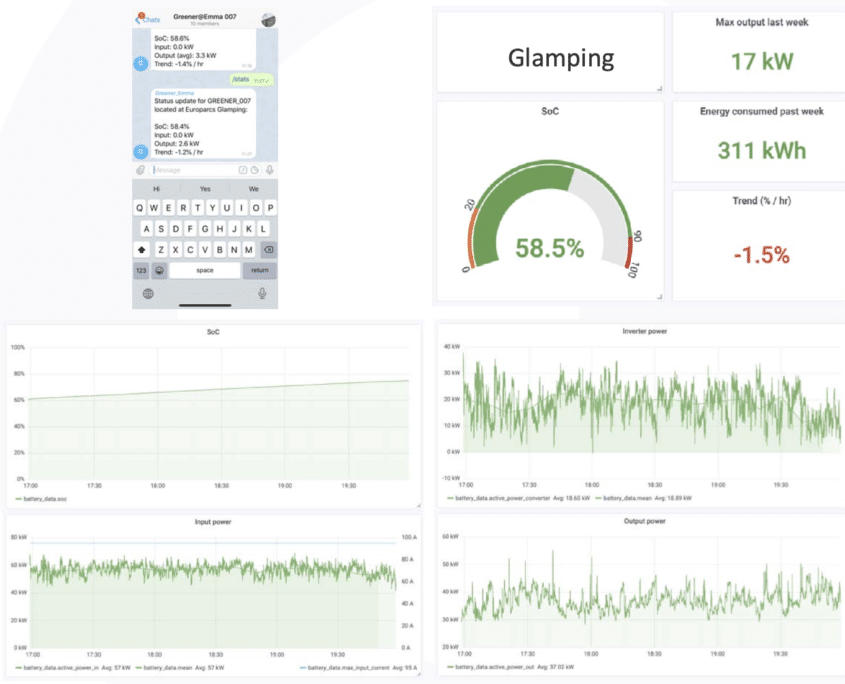The height and width of the screenshot is (684, 845).
Task: Tap the attachment paperclip icon
Action: tap(141, 170)
